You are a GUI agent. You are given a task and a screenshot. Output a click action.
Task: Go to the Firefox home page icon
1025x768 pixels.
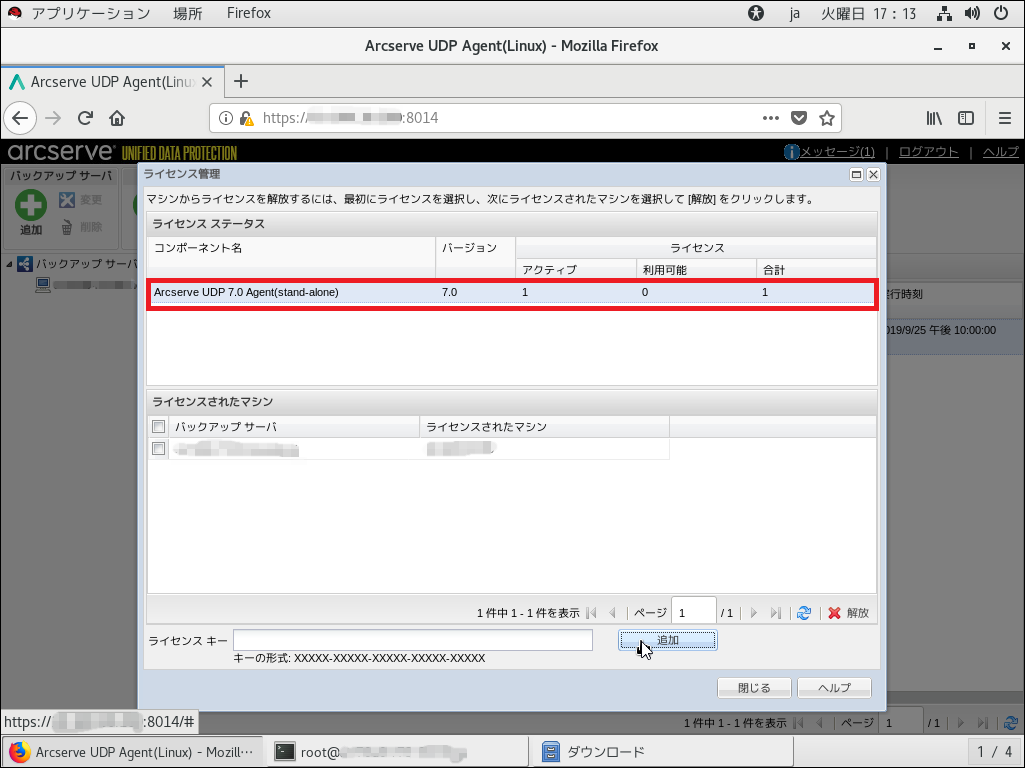pos(117,118)
